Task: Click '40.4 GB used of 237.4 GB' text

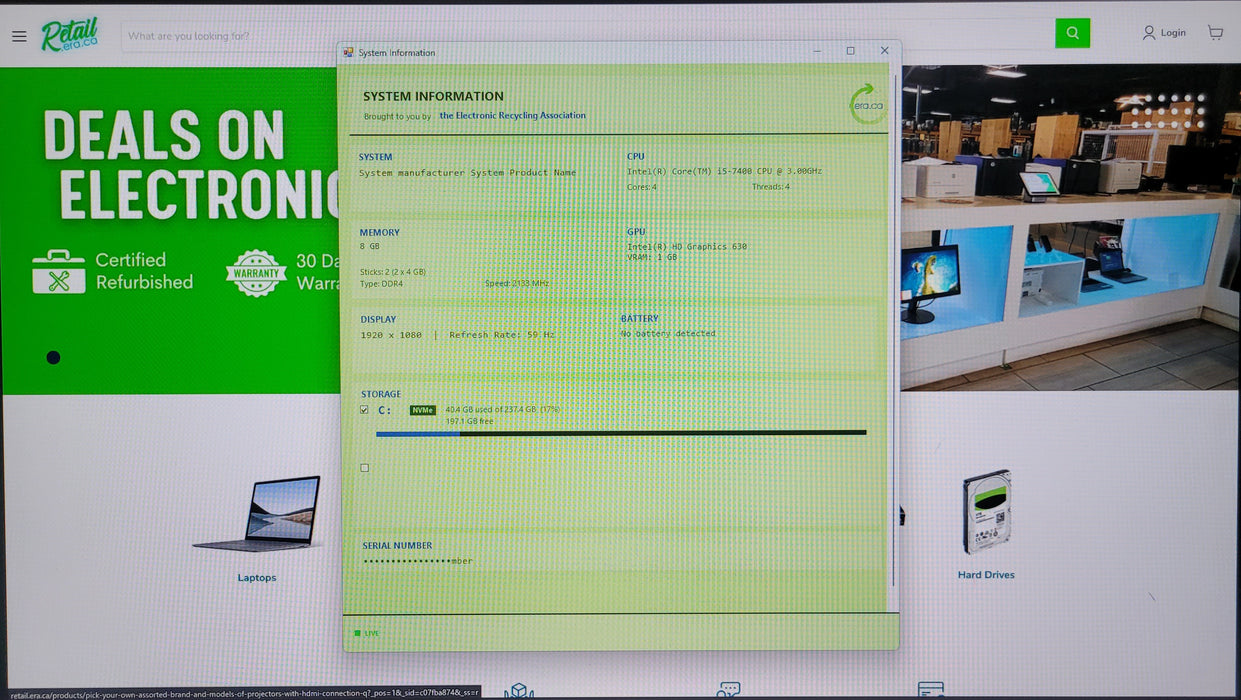Action: (492, 410)
